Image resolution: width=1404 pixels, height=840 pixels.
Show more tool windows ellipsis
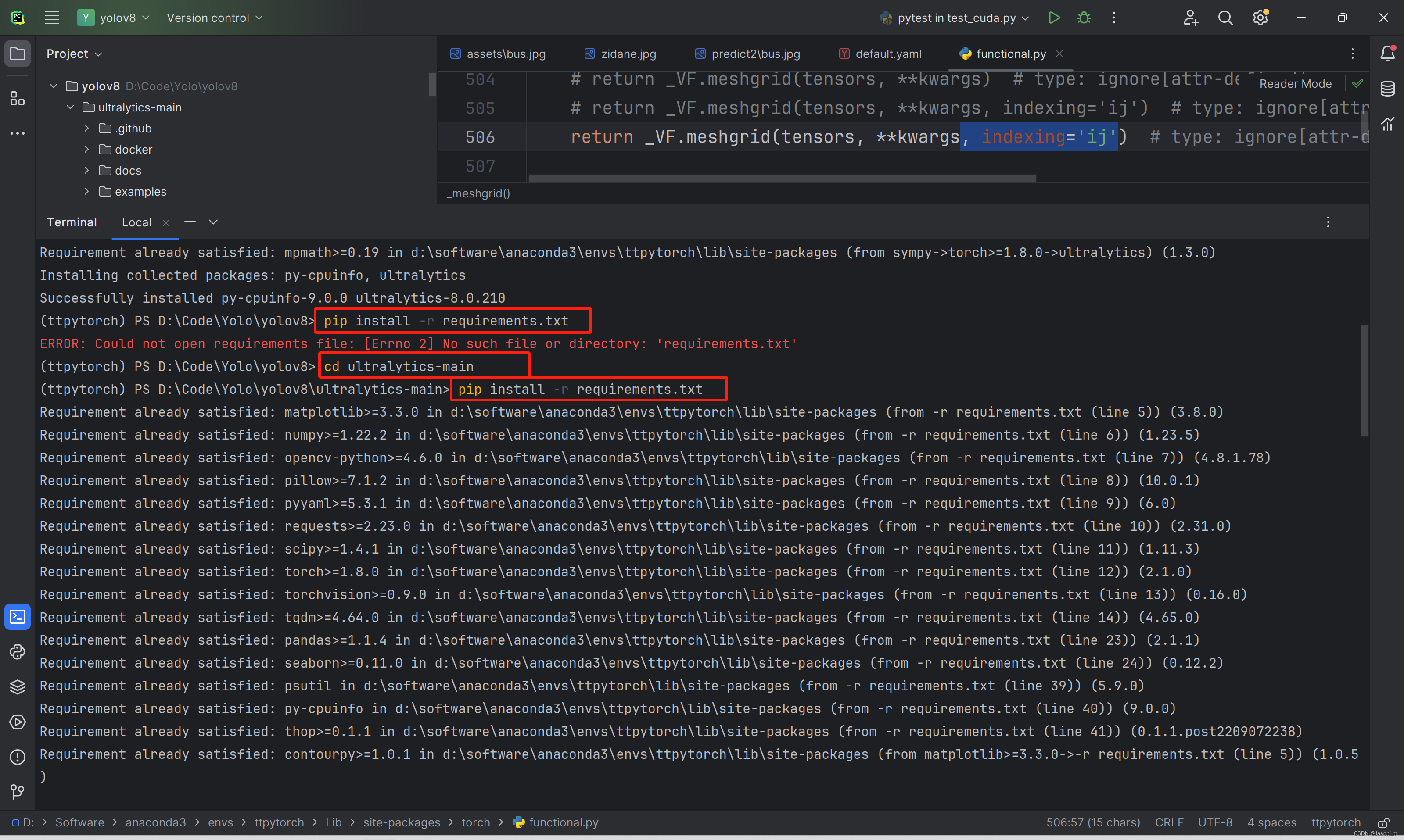pos(18,134)
